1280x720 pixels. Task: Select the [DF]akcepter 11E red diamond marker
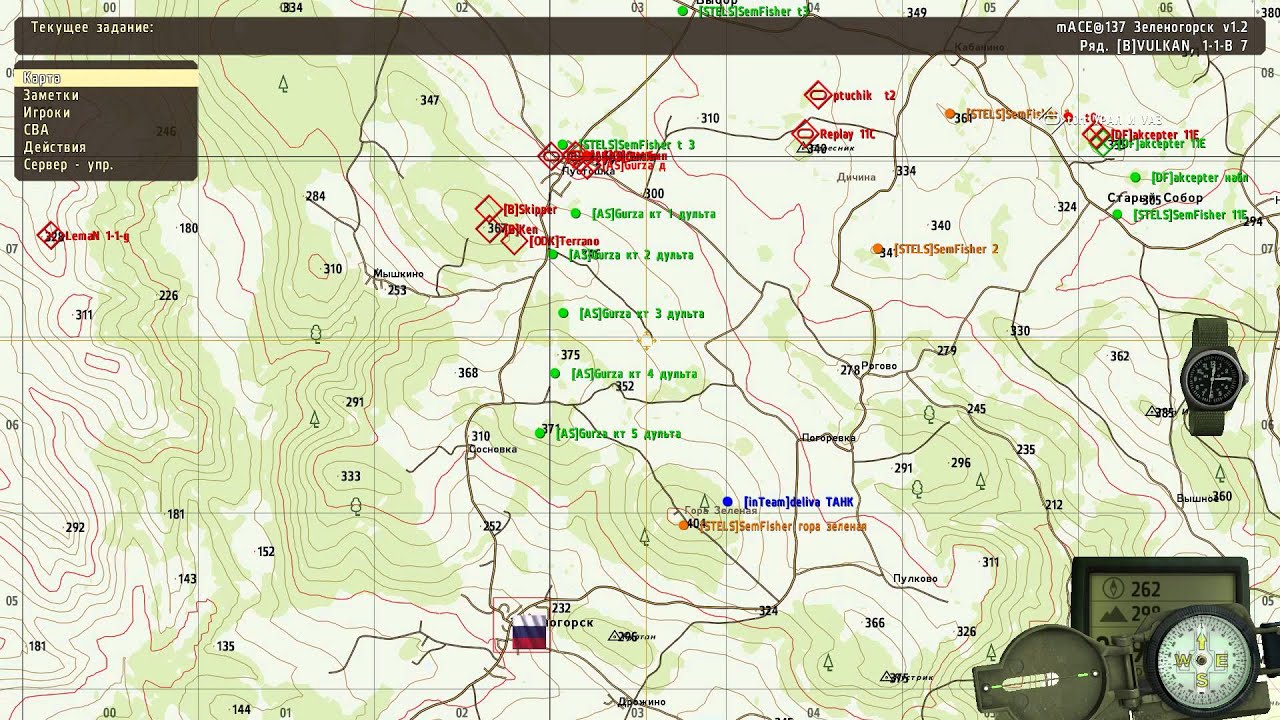(x=1097, y=135)
